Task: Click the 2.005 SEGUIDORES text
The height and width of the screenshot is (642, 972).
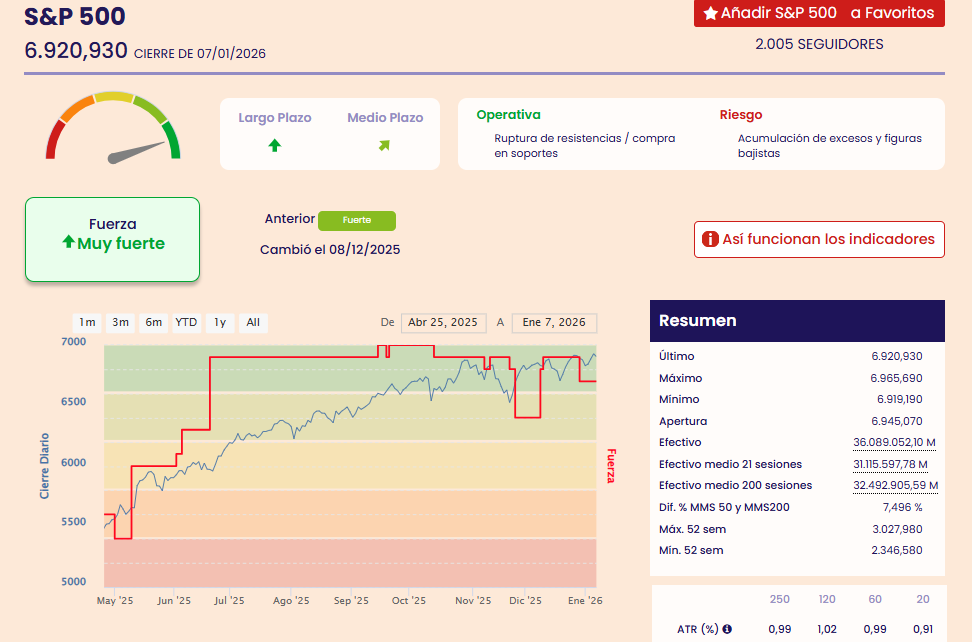Action: coord(819,45)
